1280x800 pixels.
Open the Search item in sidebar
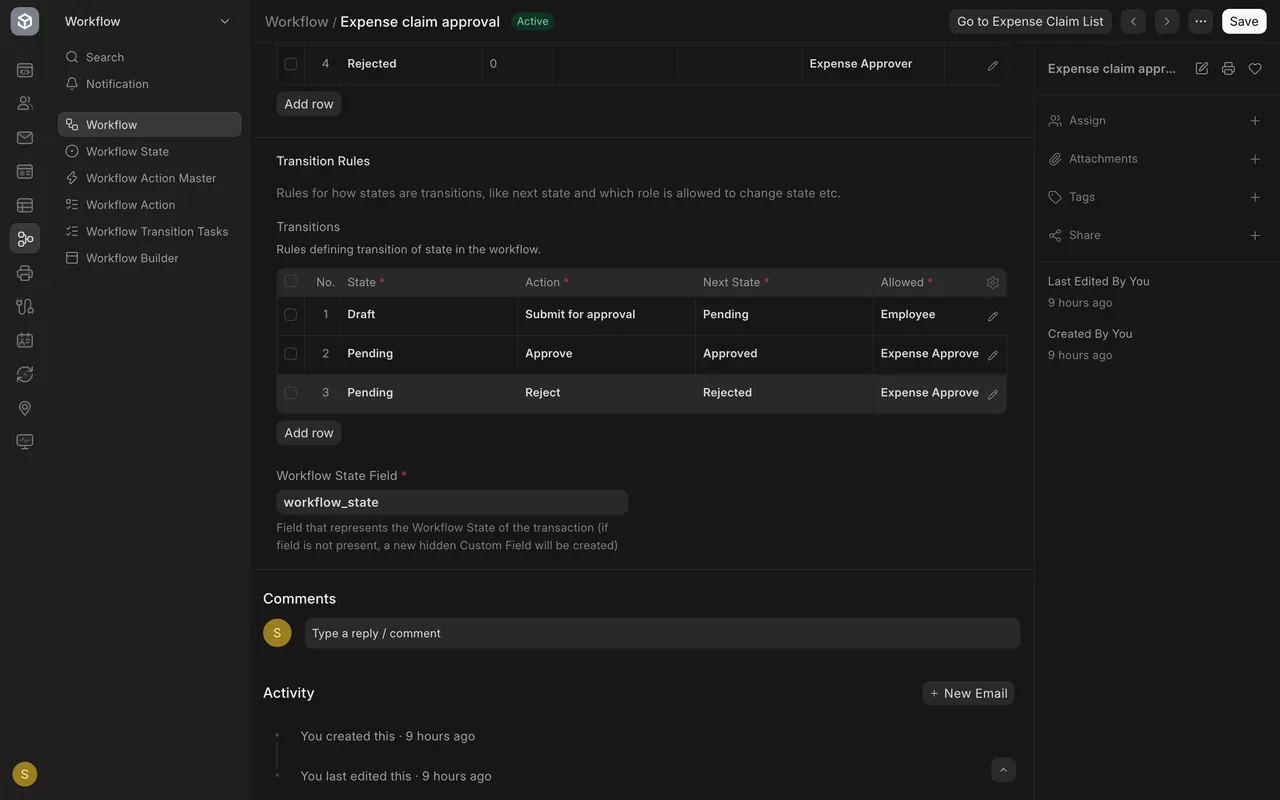(149, 57)
